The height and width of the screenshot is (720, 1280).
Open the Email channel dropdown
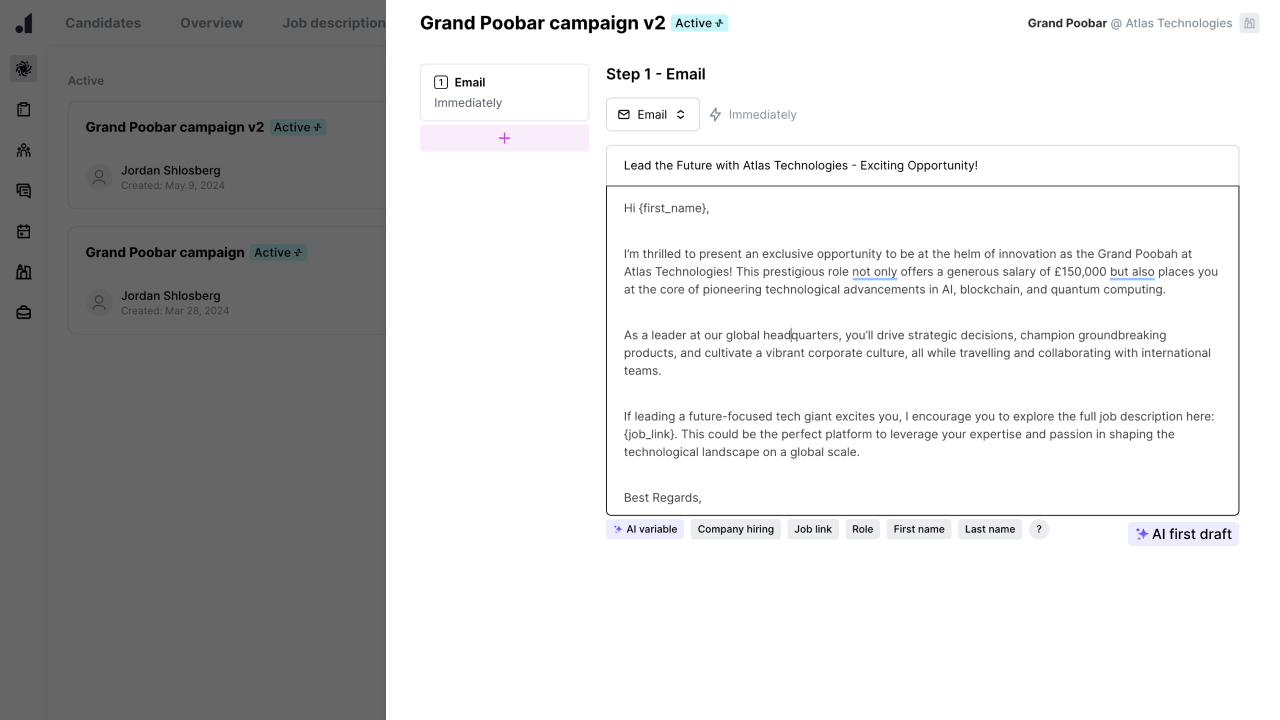680,114
